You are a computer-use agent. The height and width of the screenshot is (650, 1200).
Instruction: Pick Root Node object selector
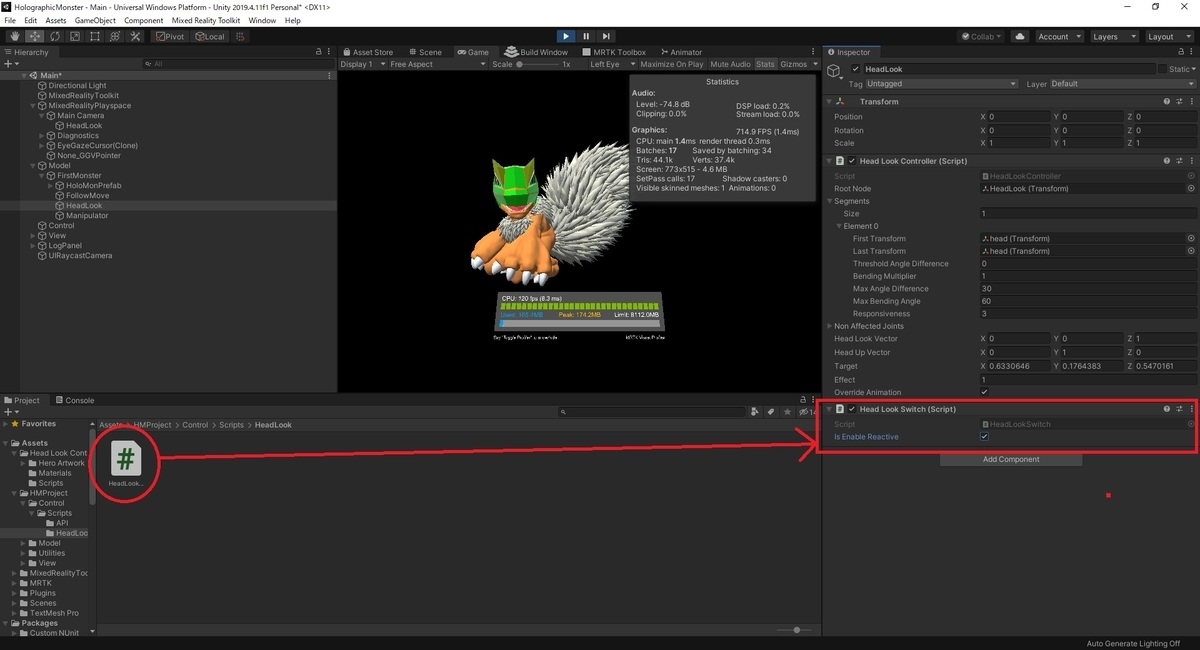[1191, 188]
